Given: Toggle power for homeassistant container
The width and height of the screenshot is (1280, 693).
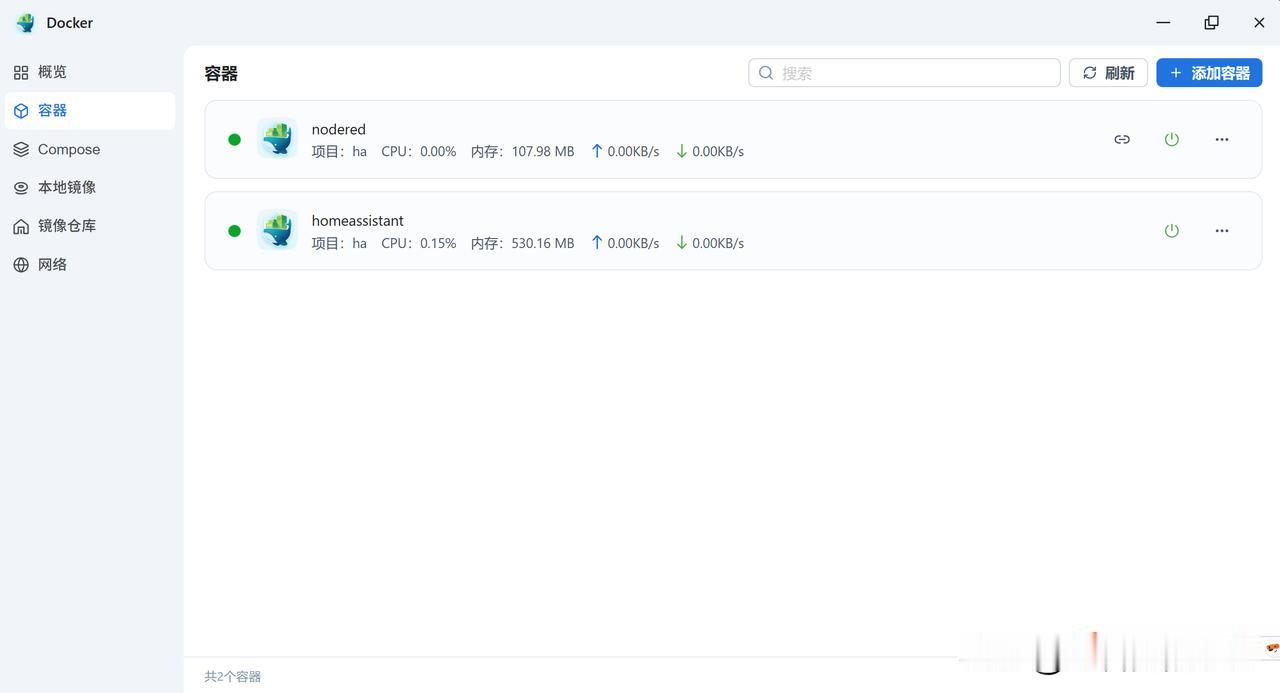Looking at the screenshot, I should click(x=1172, y=231).
